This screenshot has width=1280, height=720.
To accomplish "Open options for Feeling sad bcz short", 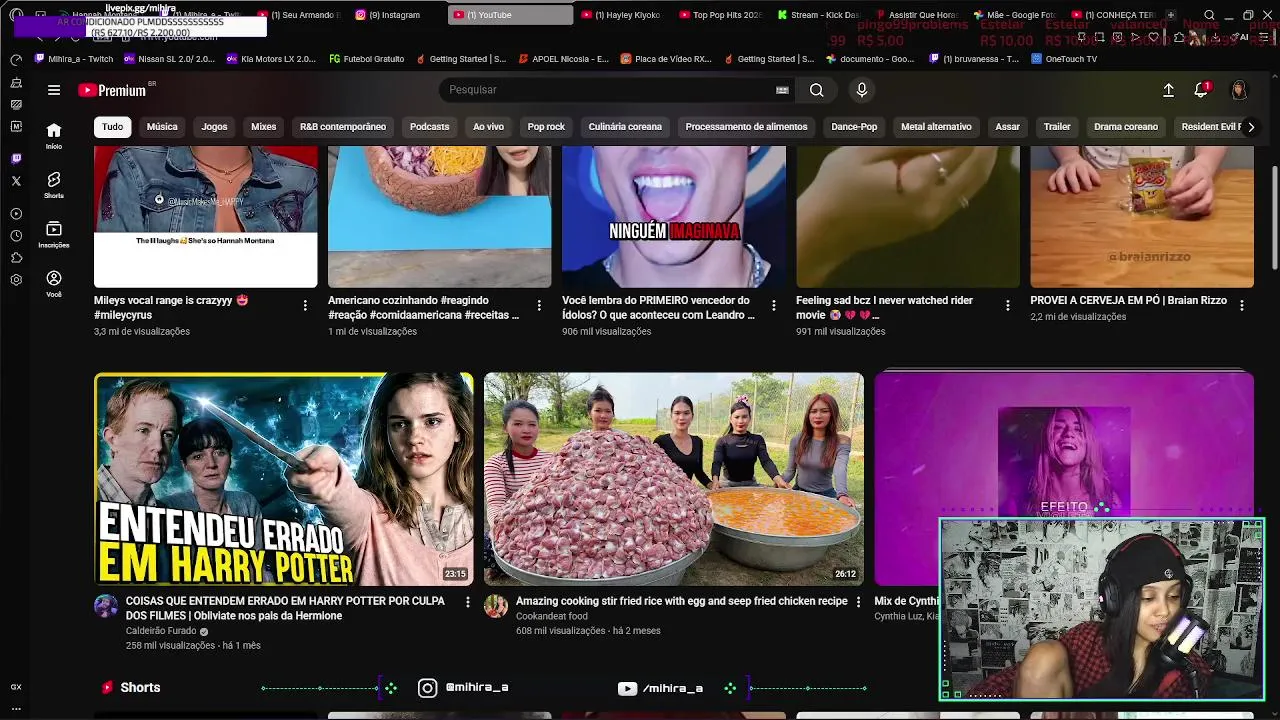I will click(x=1007, y=306).
